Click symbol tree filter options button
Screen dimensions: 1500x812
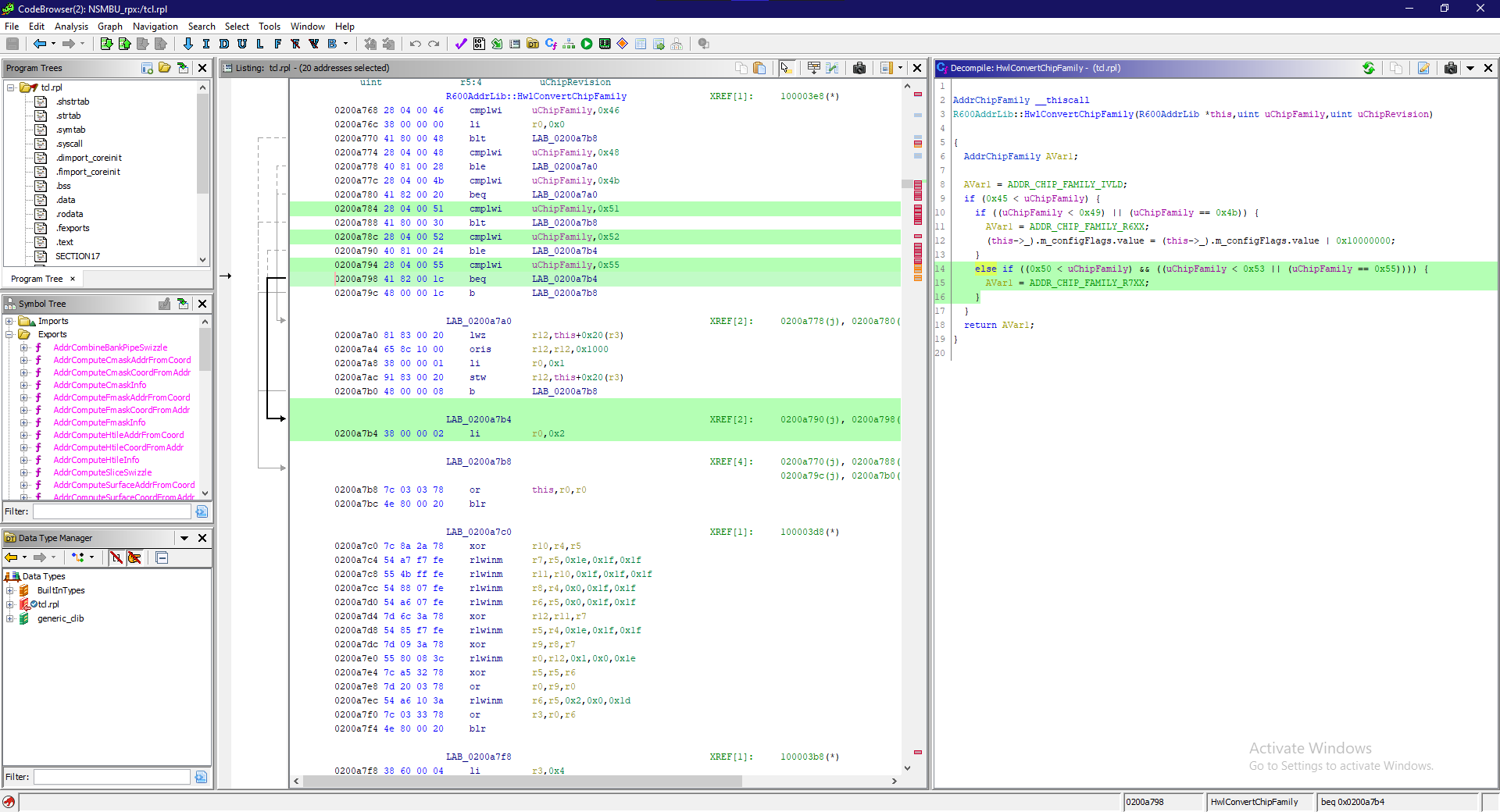[202, 512]
